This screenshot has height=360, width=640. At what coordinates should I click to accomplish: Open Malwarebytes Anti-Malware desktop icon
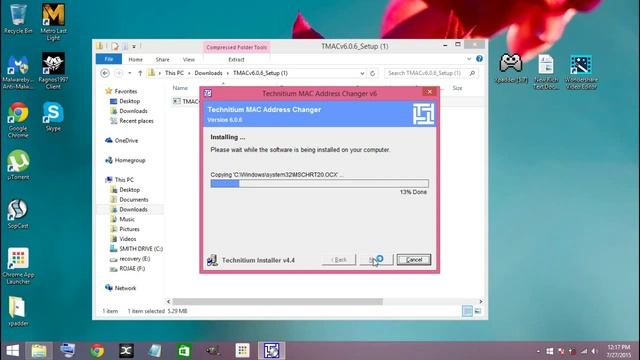coord(18,71)
